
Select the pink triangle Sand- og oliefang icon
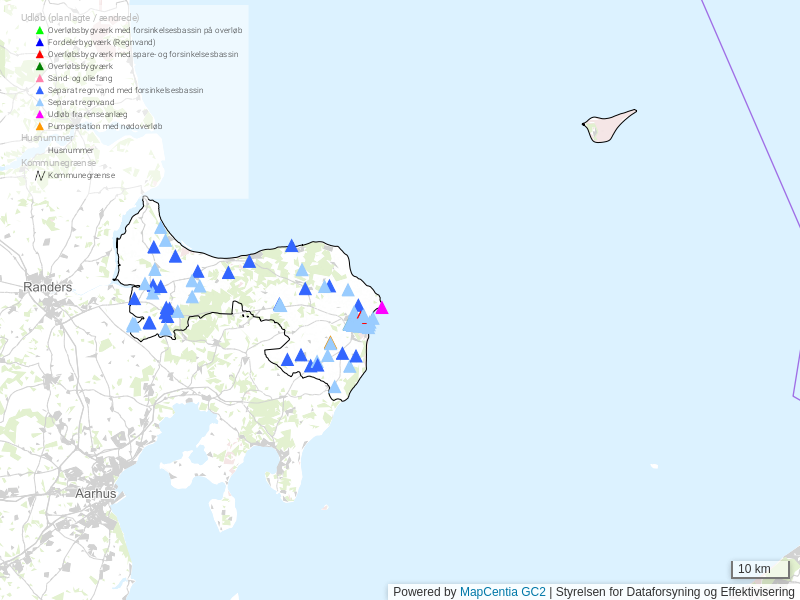point(40,78)
